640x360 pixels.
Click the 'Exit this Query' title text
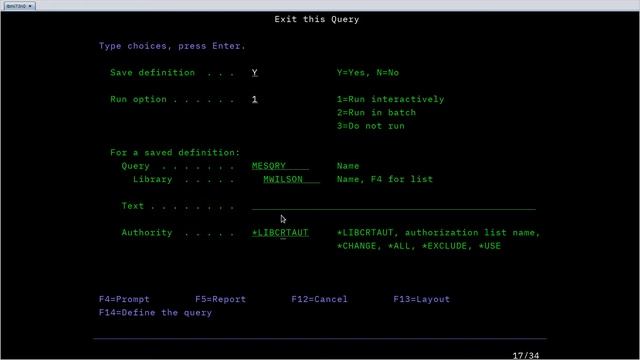(x=317, y=19)
